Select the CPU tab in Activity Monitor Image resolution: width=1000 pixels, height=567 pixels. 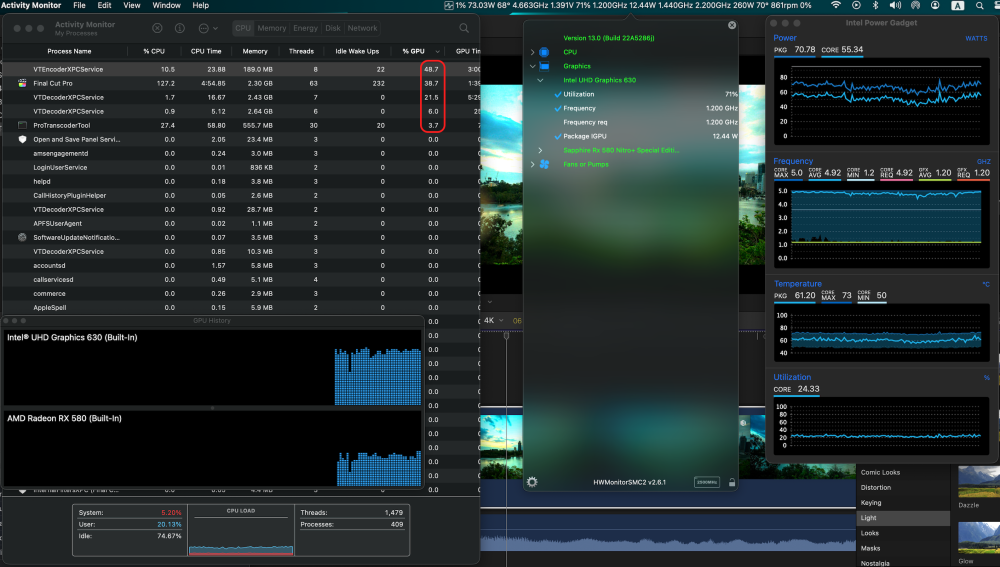(243, 28)
